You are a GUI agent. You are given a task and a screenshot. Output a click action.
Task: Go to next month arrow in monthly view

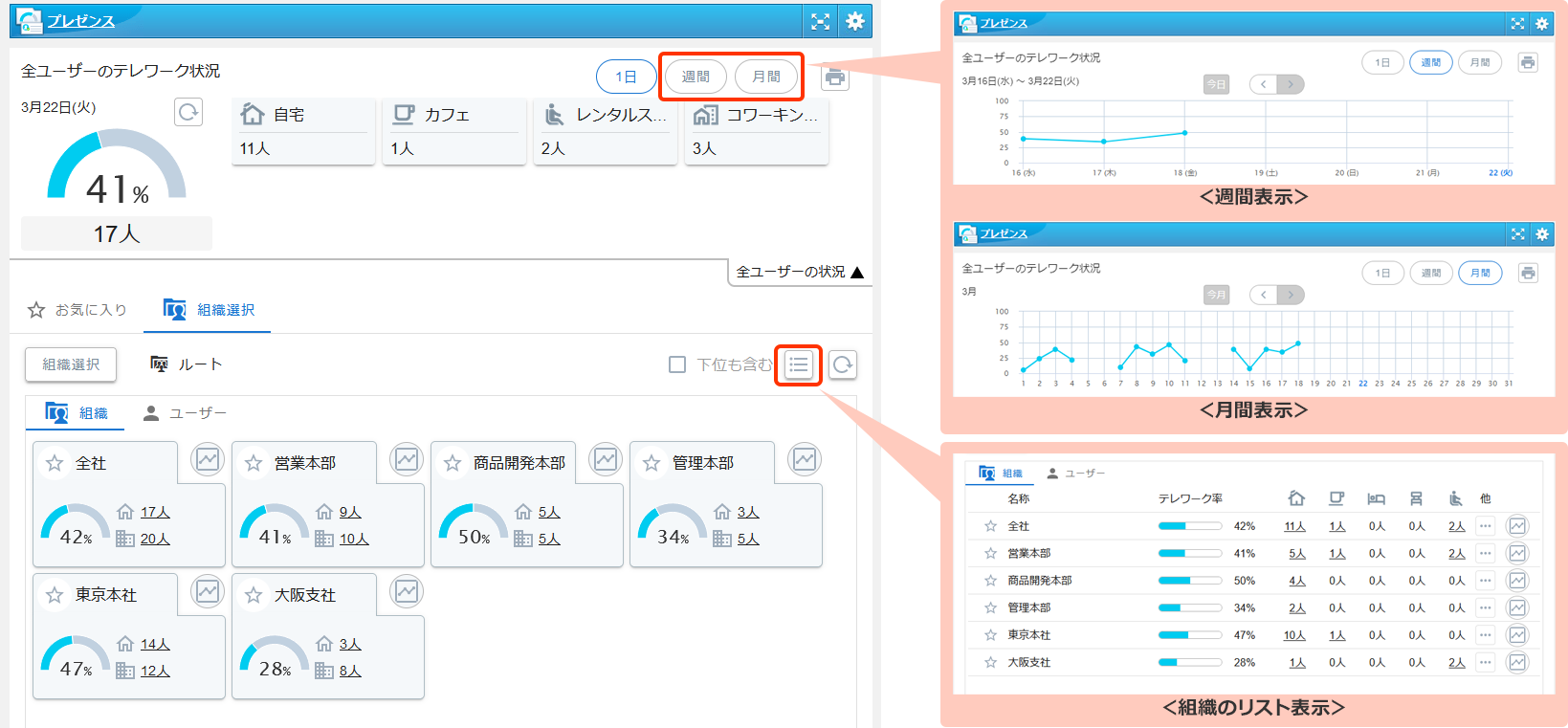coord(1291,295)
